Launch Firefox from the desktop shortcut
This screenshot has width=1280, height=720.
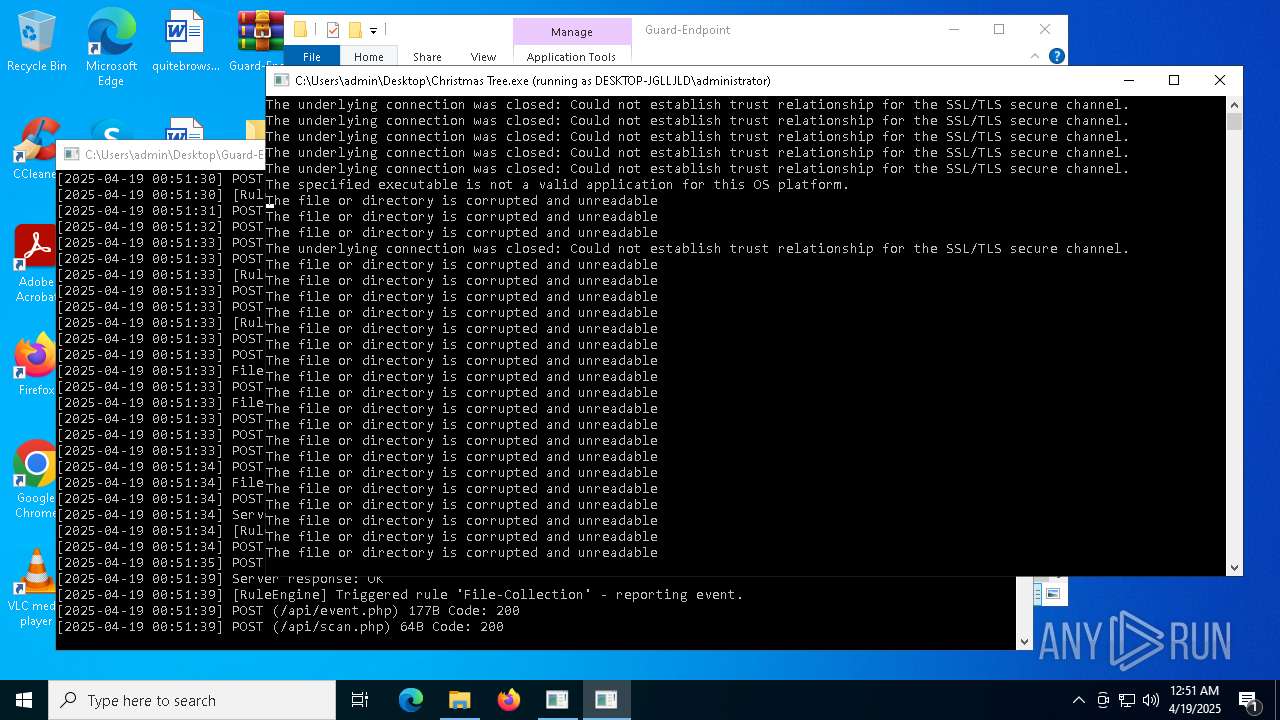(36, 365)
